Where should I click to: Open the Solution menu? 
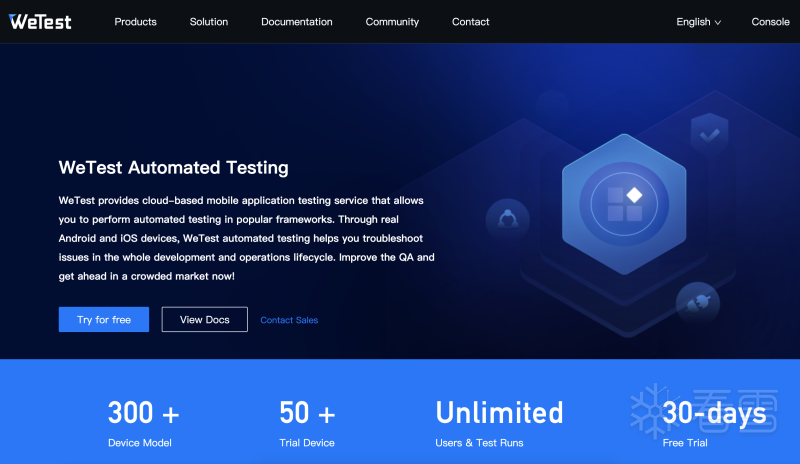(209, 21)
